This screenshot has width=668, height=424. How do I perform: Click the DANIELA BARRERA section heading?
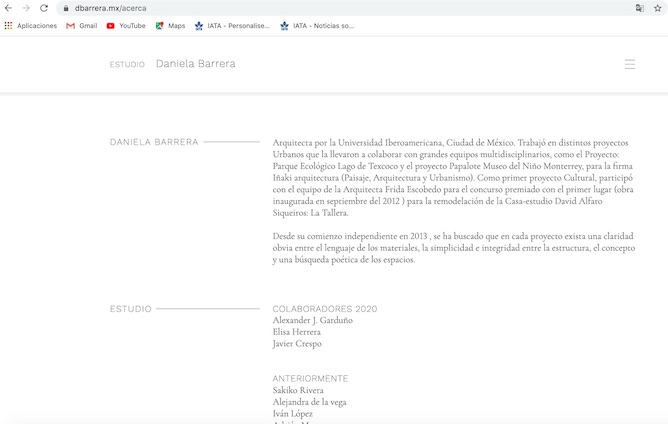click(154, 142)
